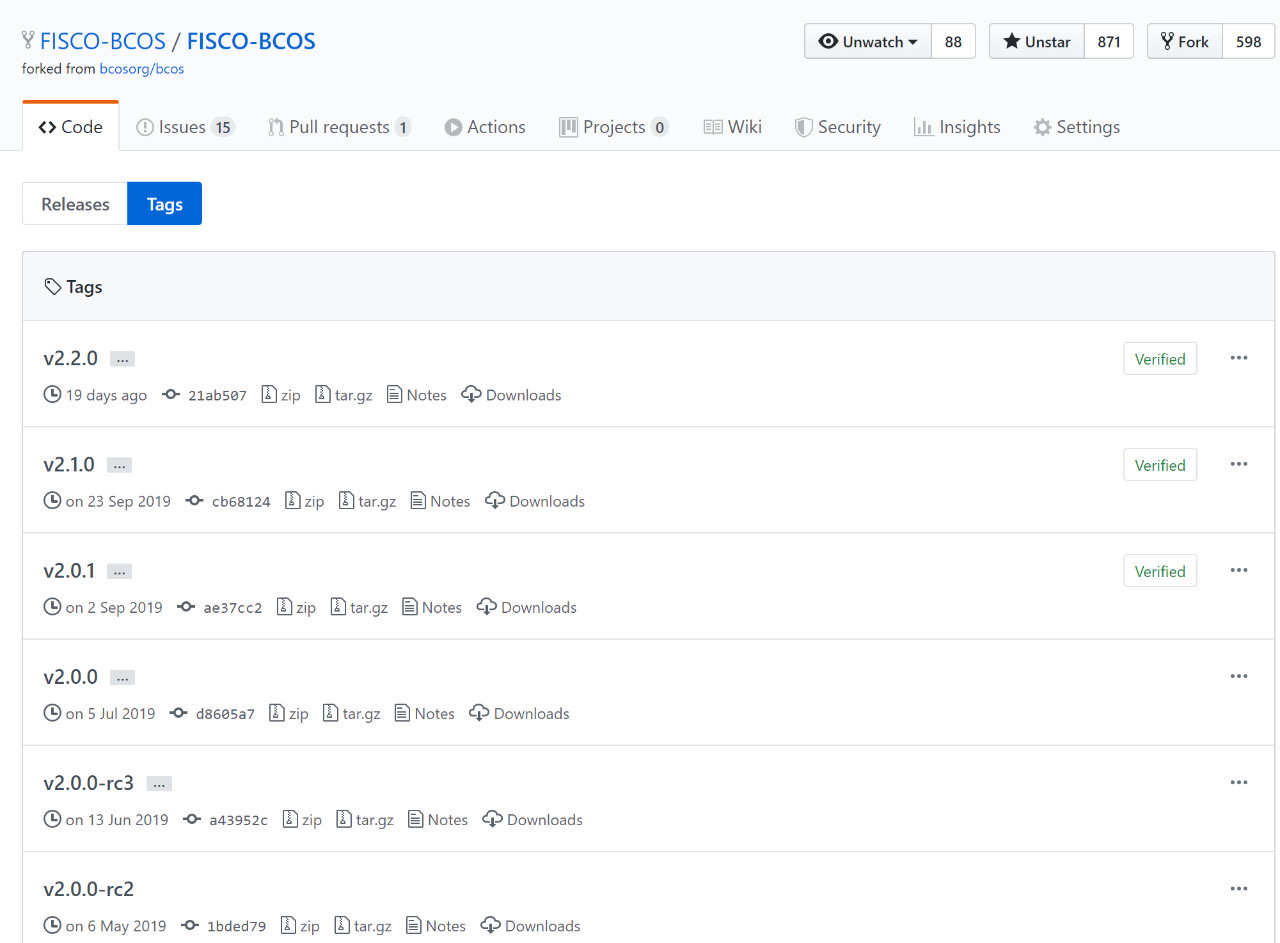Screen dimensions: 1280x943
Task: Expand the tag message ellipsis next to v2.2.0
Action: 122,359
